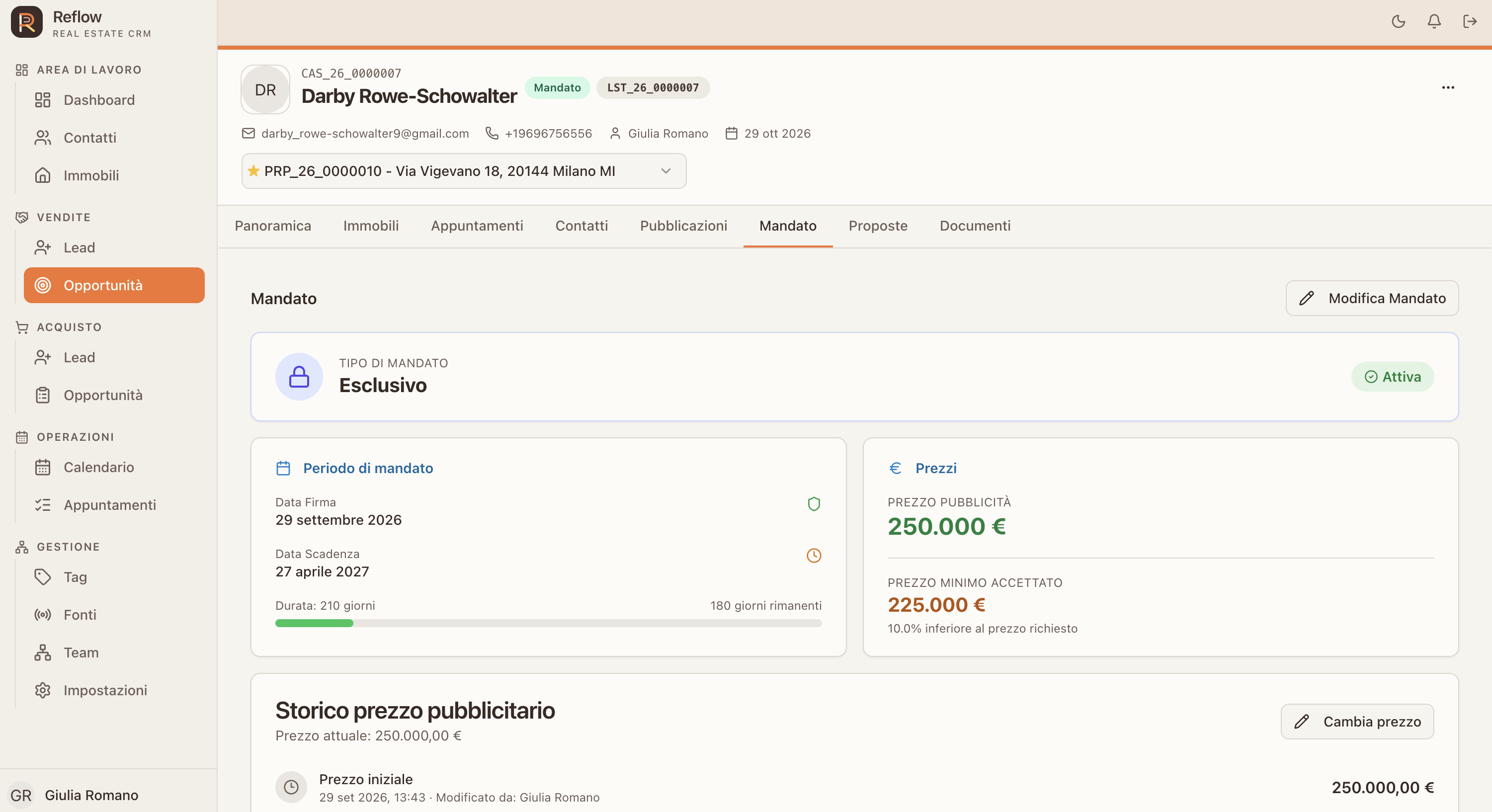Click the mandate duration progress bar

[x=549, y=623]
